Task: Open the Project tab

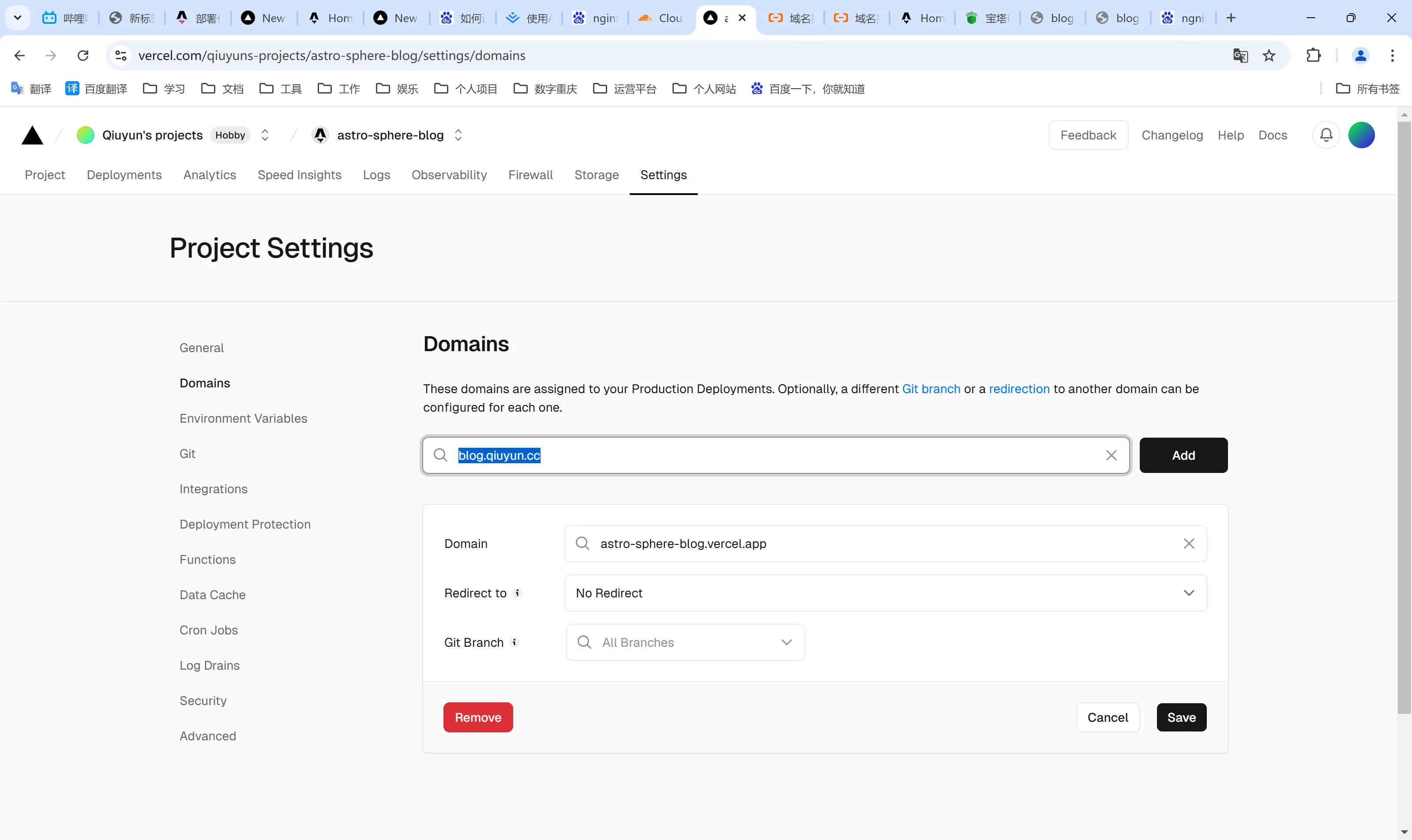Action: [x=45, y=175]
